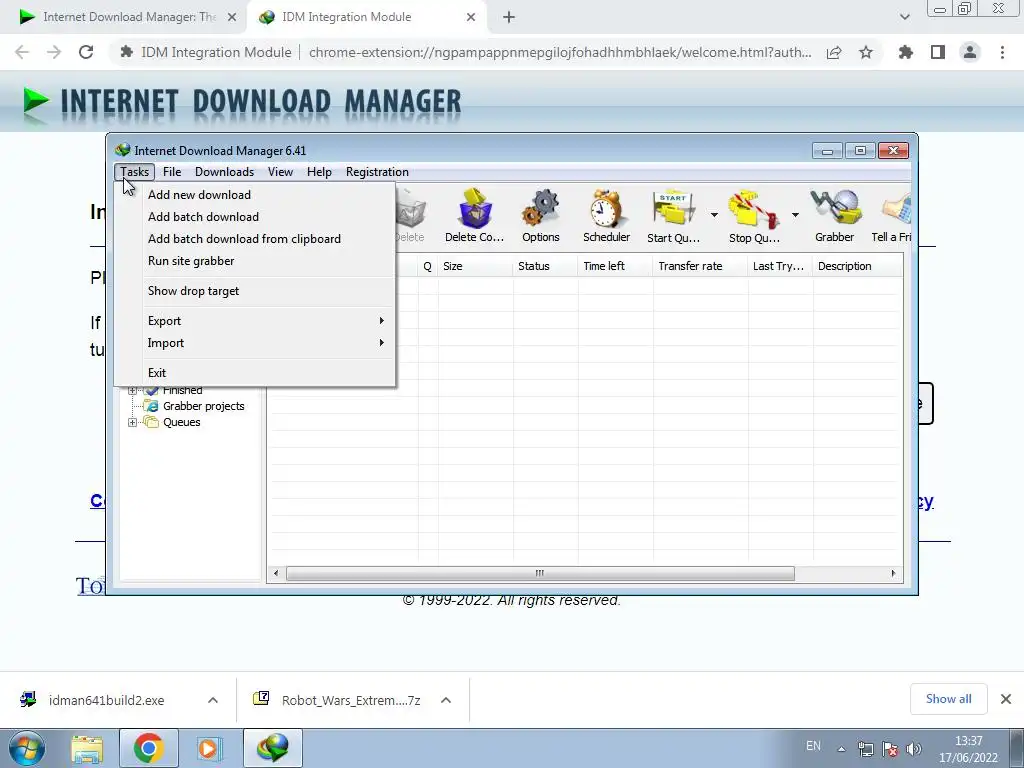Sort by Transfer rate column header

coord(699,266)
